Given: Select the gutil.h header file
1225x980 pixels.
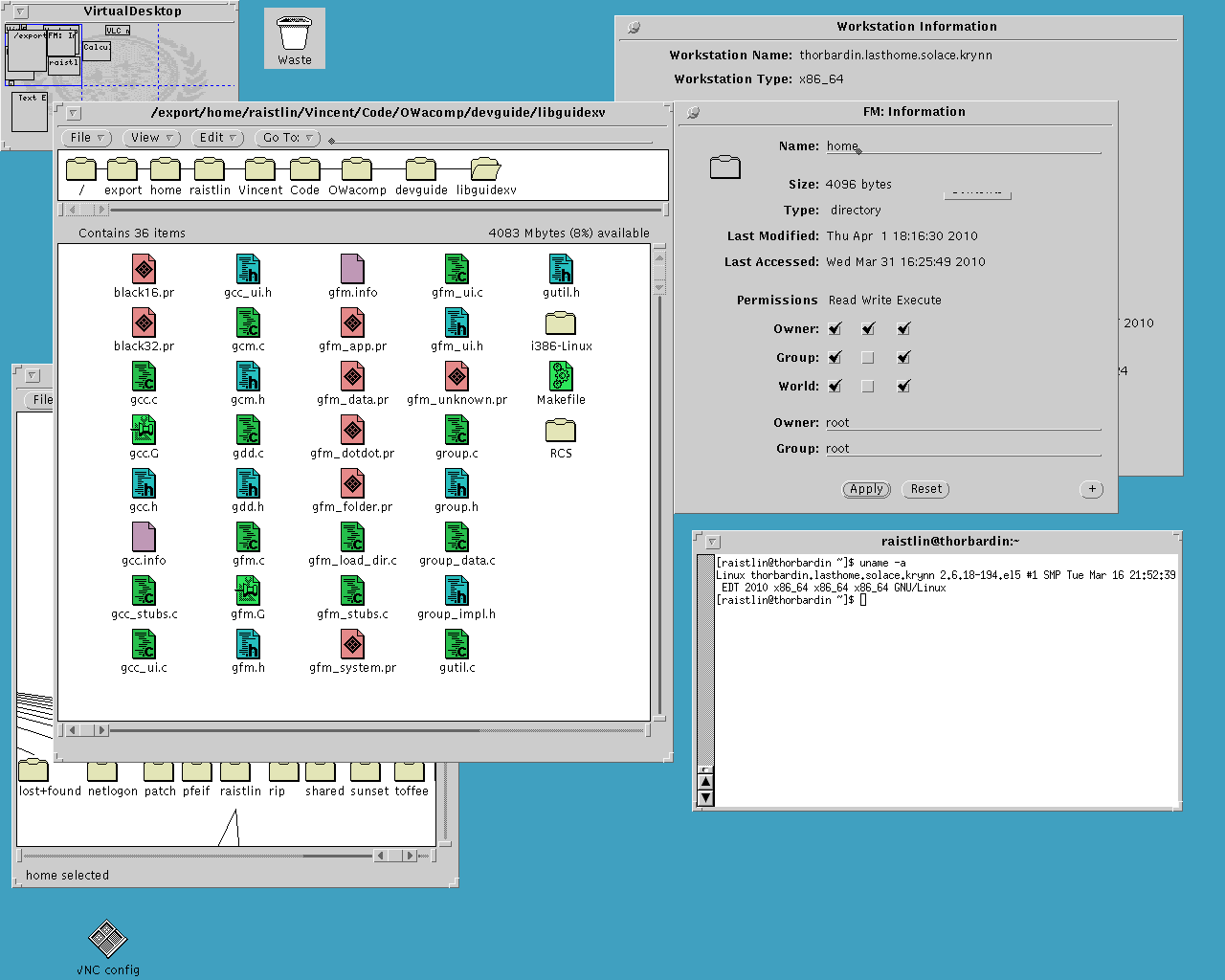Looking at the screenshot, I should pos(561,270).
